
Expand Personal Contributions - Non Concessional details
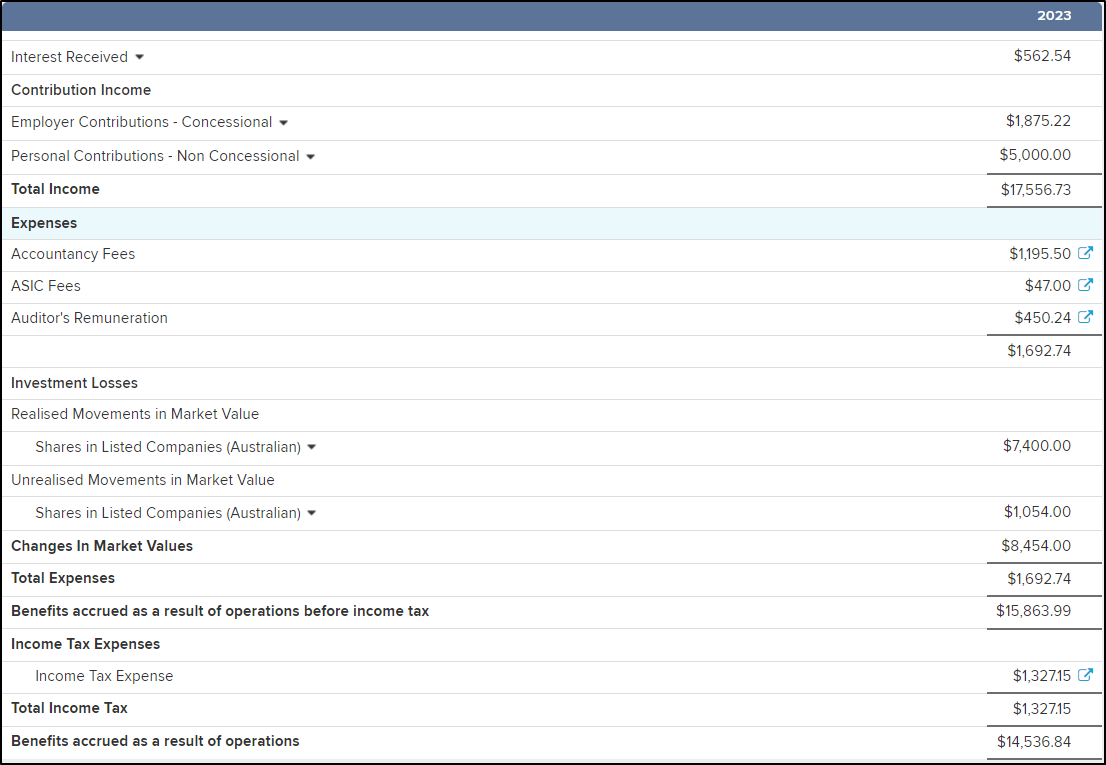click(311, 156)
